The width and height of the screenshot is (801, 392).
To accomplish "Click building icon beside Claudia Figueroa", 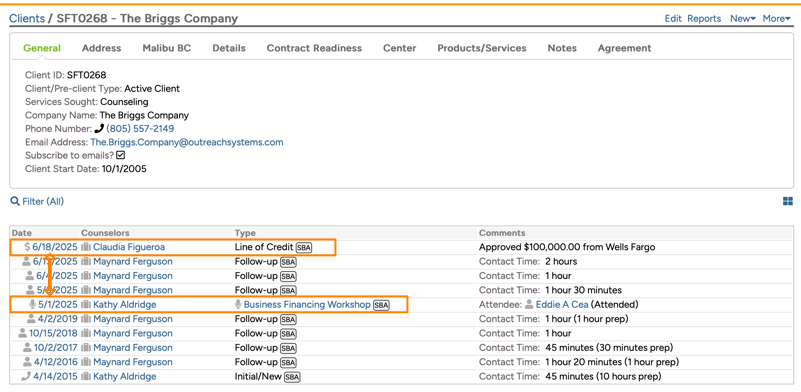I will [86, 247].
